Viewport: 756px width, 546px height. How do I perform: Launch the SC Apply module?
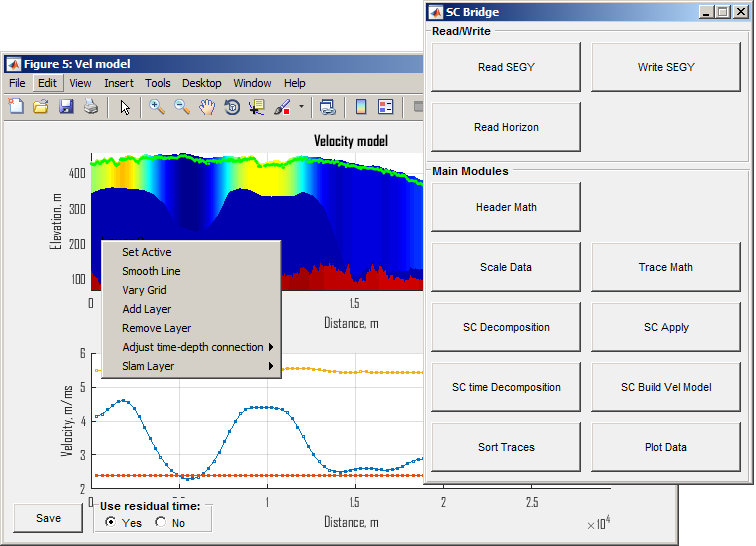(666, 327)
